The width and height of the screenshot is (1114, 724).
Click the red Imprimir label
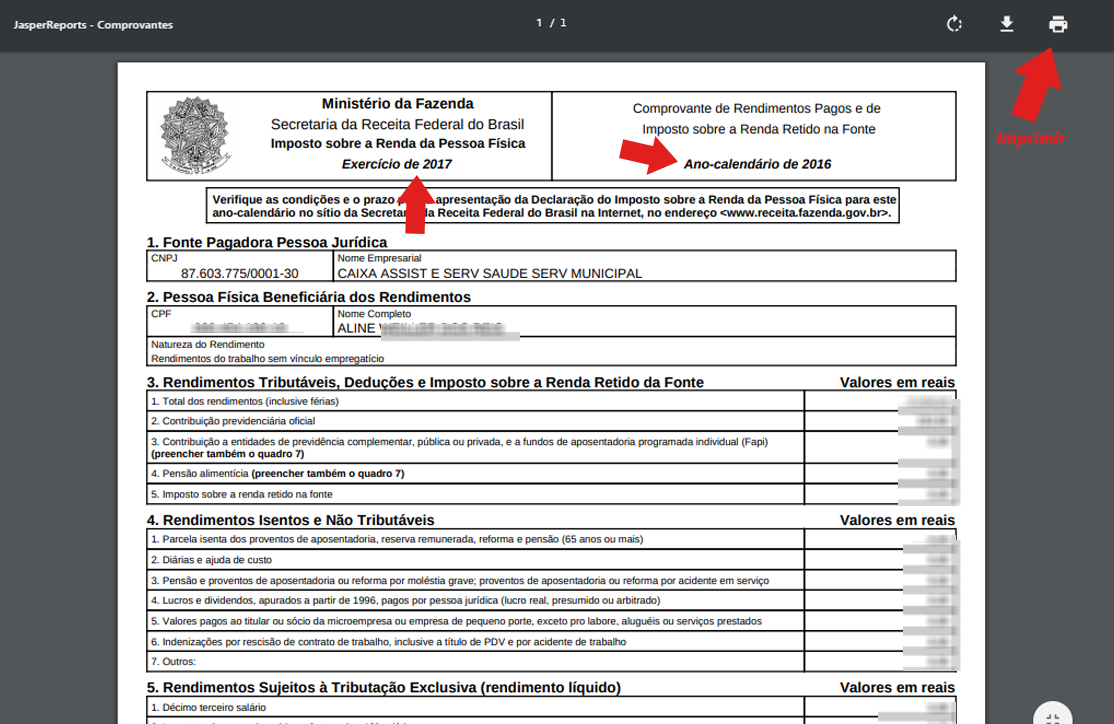pos(1030,138)
